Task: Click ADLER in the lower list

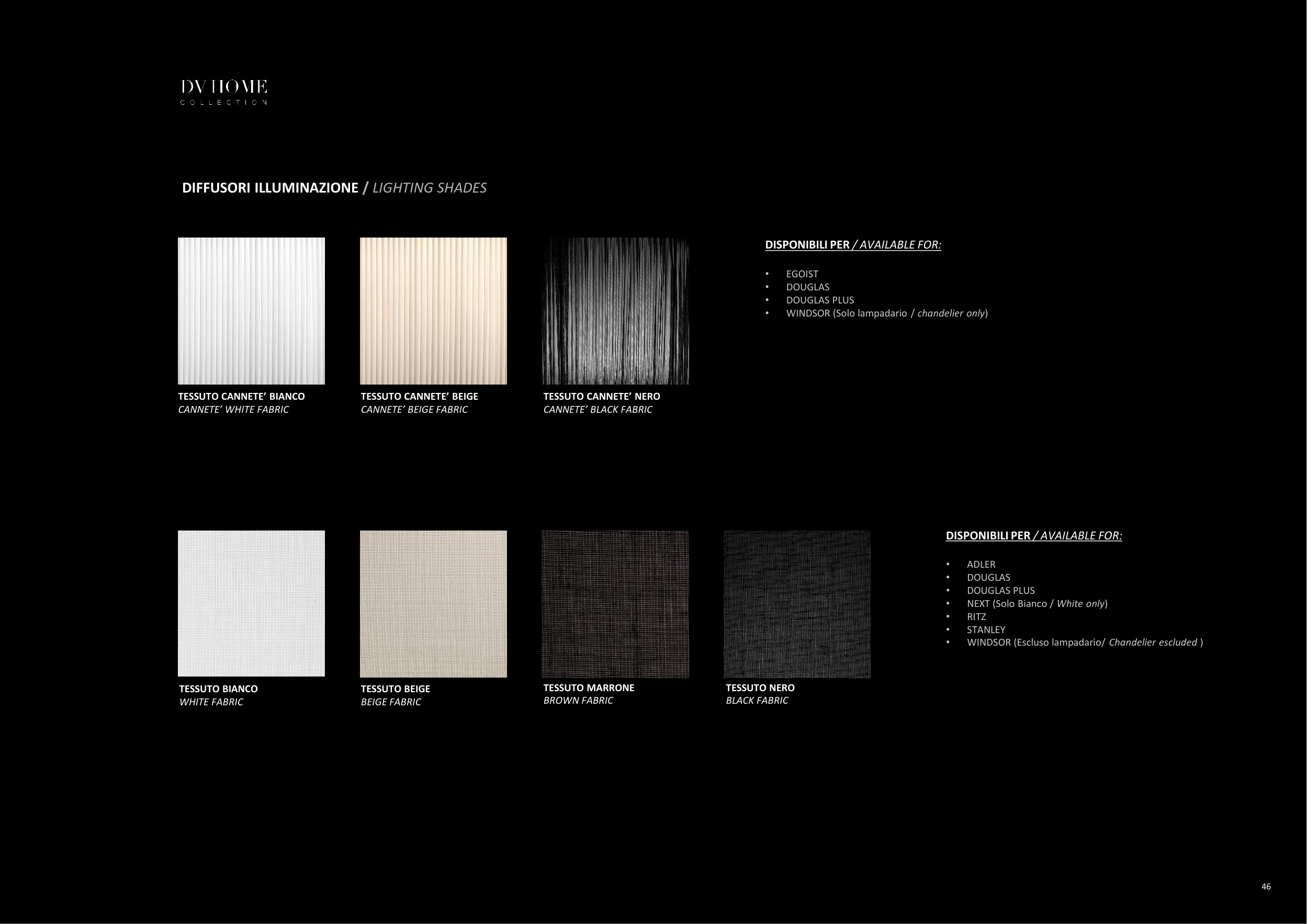Action: 981,564
